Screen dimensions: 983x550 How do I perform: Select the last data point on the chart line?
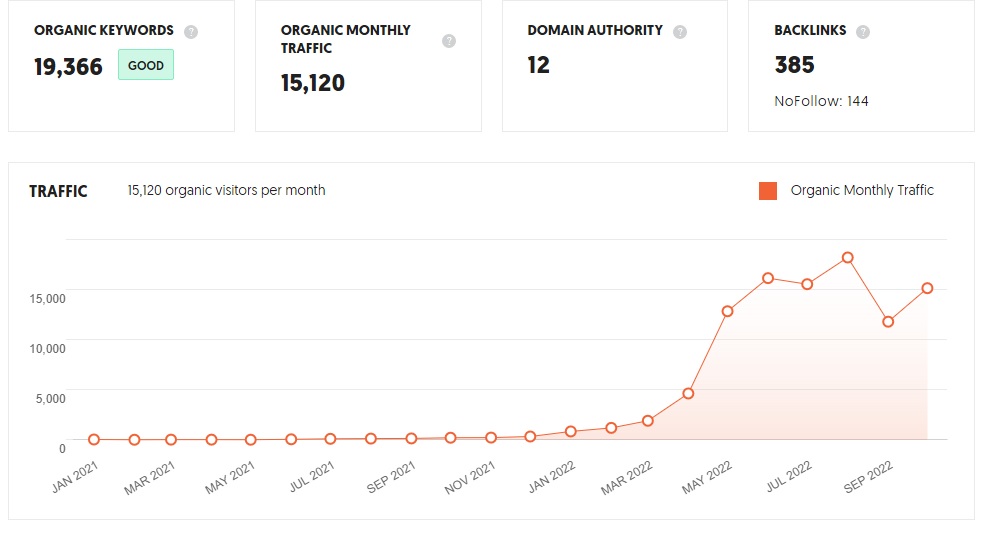point(927,288)
